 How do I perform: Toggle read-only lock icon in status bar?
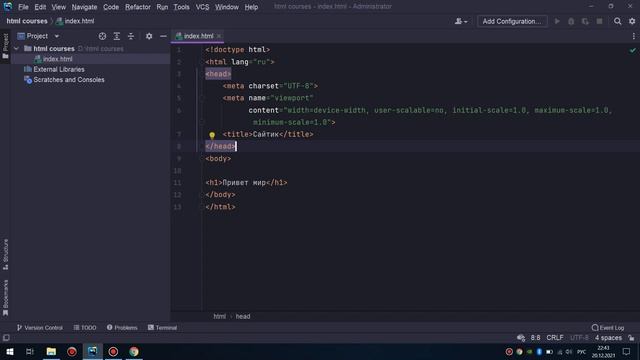click(x=631, y=338)
